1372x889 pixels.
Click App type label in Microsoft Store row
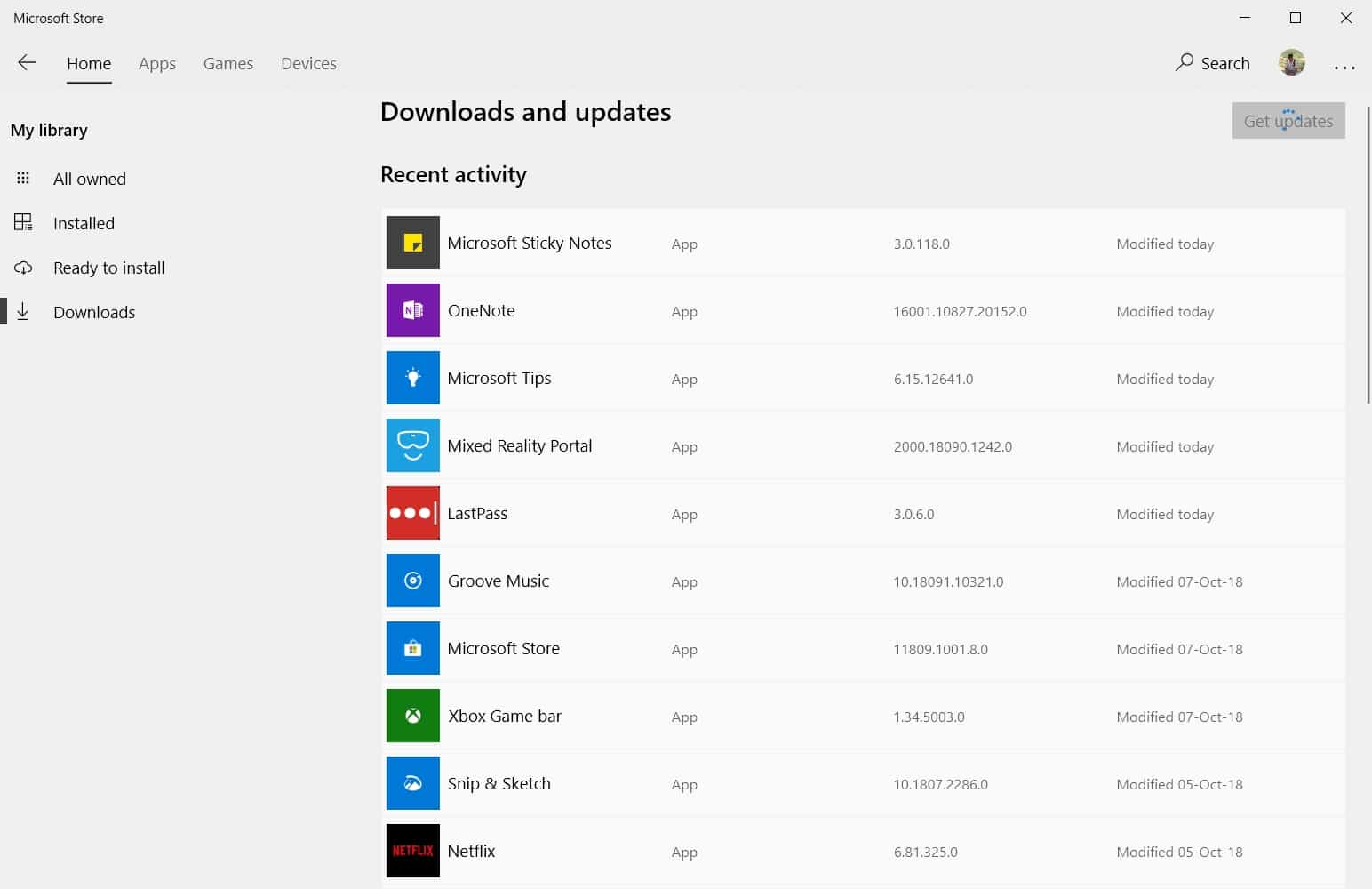(x=684, y=650)
